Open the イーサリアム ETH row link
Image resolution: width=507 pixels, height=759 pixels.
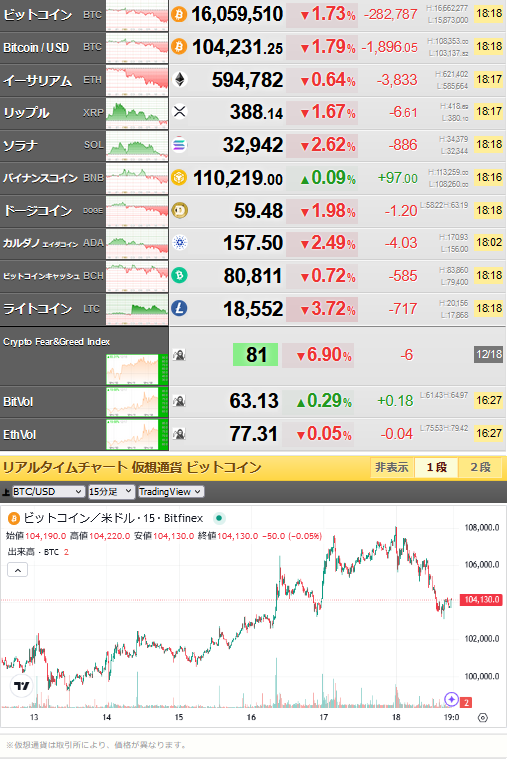(52, 80)
